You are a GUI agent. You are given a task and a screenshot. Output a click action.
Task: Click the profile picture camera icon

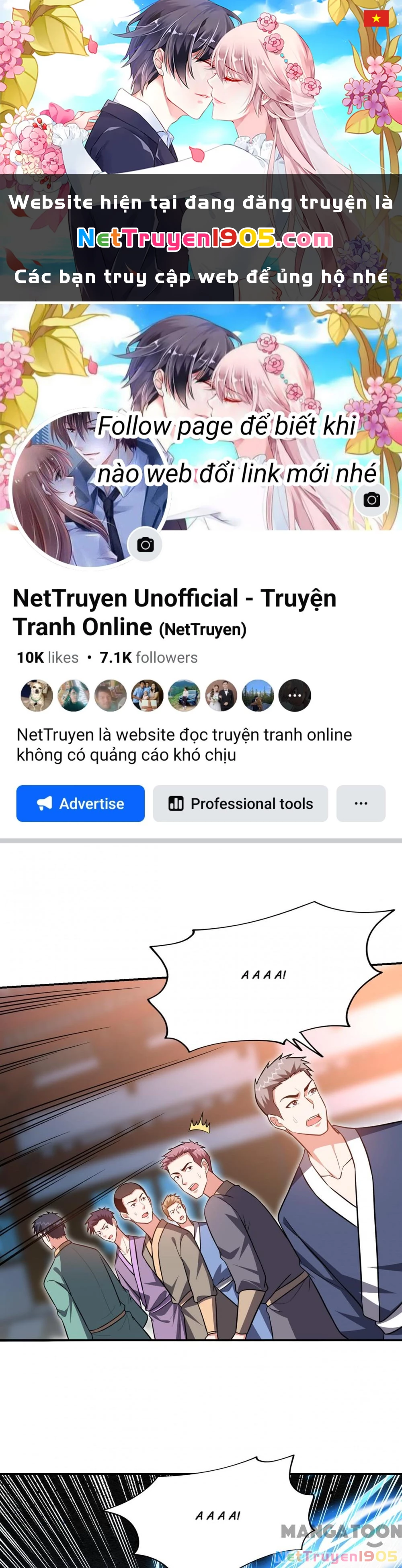point(145,544)
